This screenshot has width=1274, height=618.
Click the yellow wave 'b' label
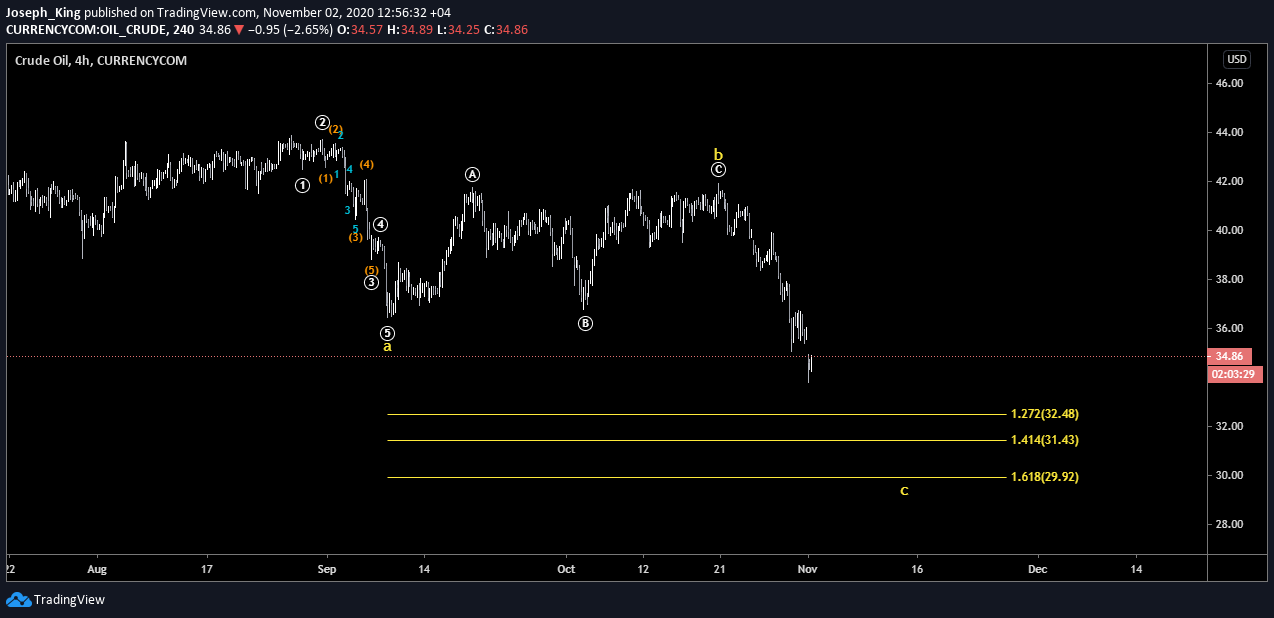pyautogui.click(x=718, y=154)
